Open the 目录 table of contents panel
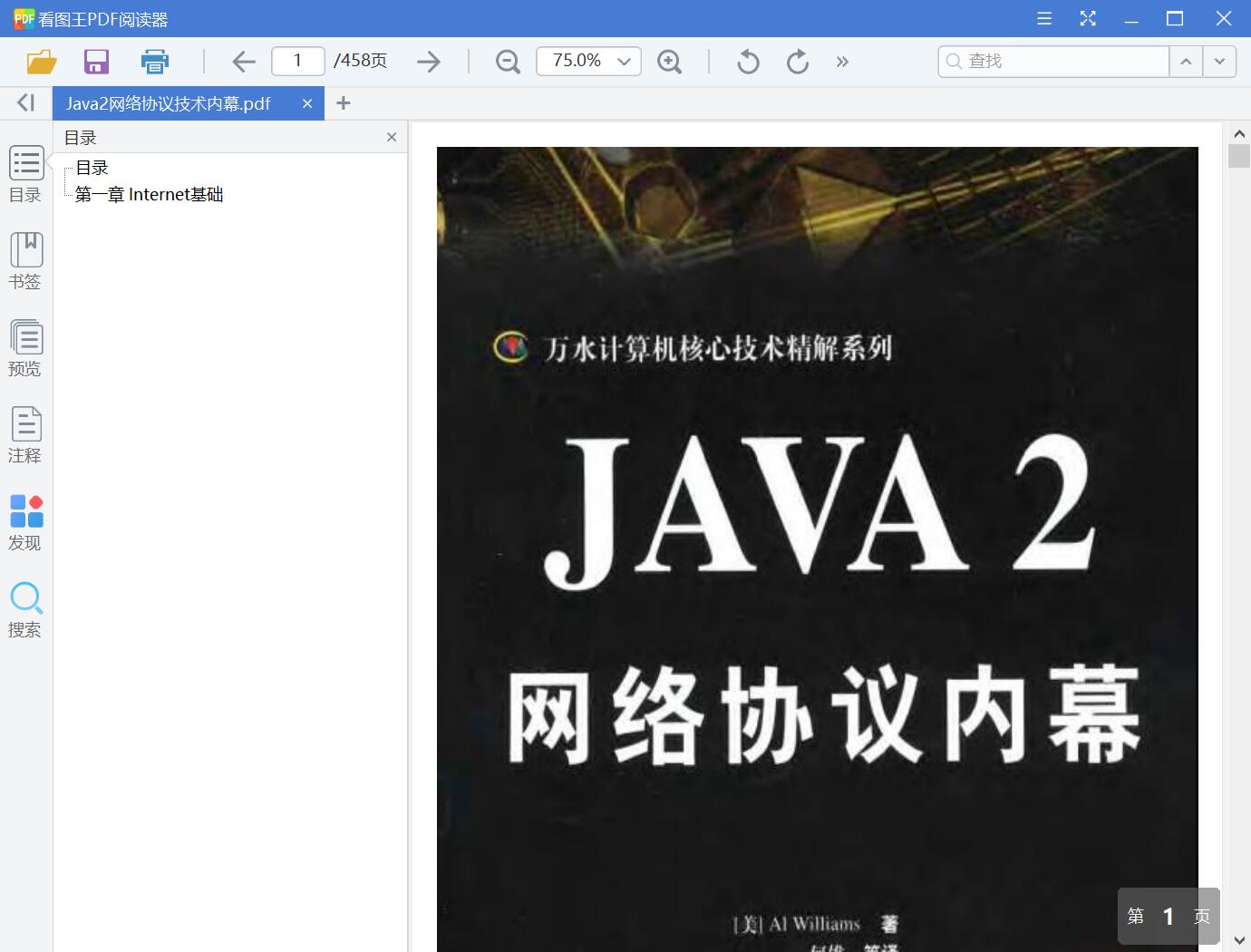Viewport: 1251px width, 952px height. coord(25,174)
